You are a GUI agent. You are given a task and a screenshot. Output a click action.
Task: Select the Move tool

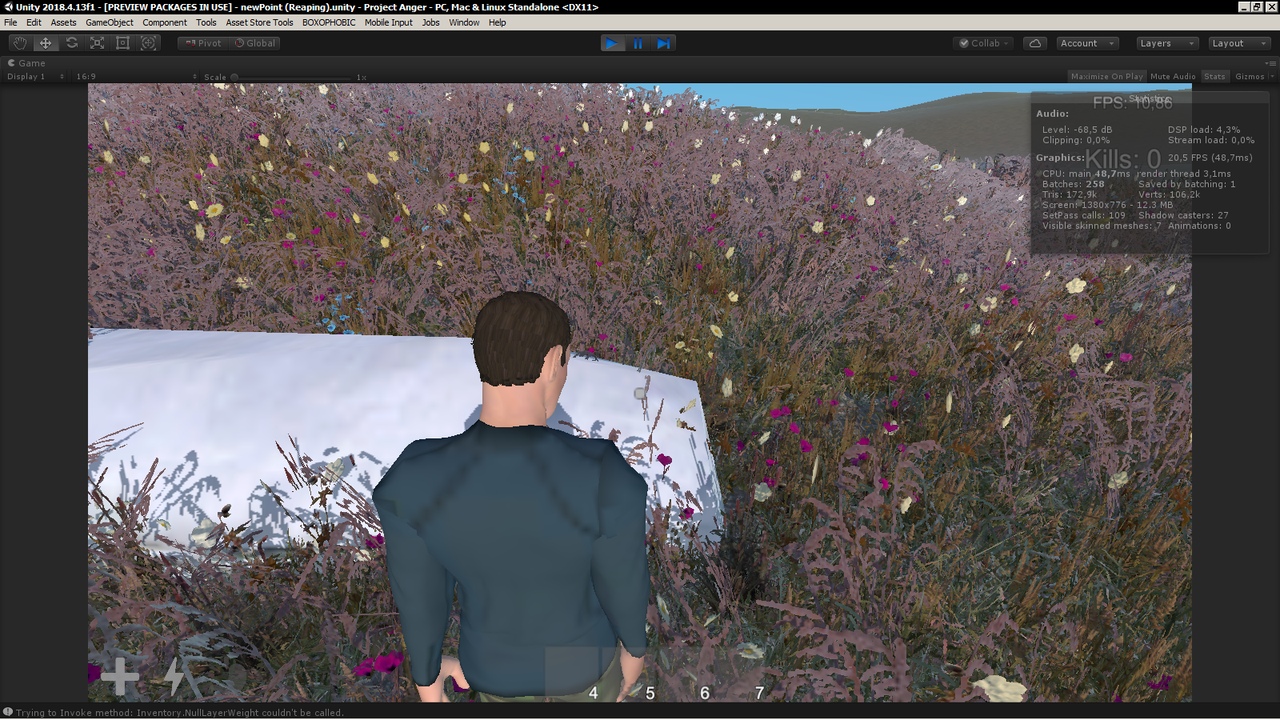click(x=46, y=43)
